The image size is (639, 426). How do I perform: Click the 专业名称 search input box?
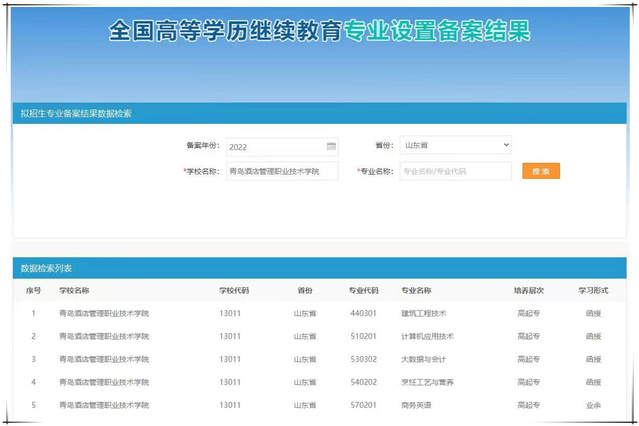click(x=455, y=171)
